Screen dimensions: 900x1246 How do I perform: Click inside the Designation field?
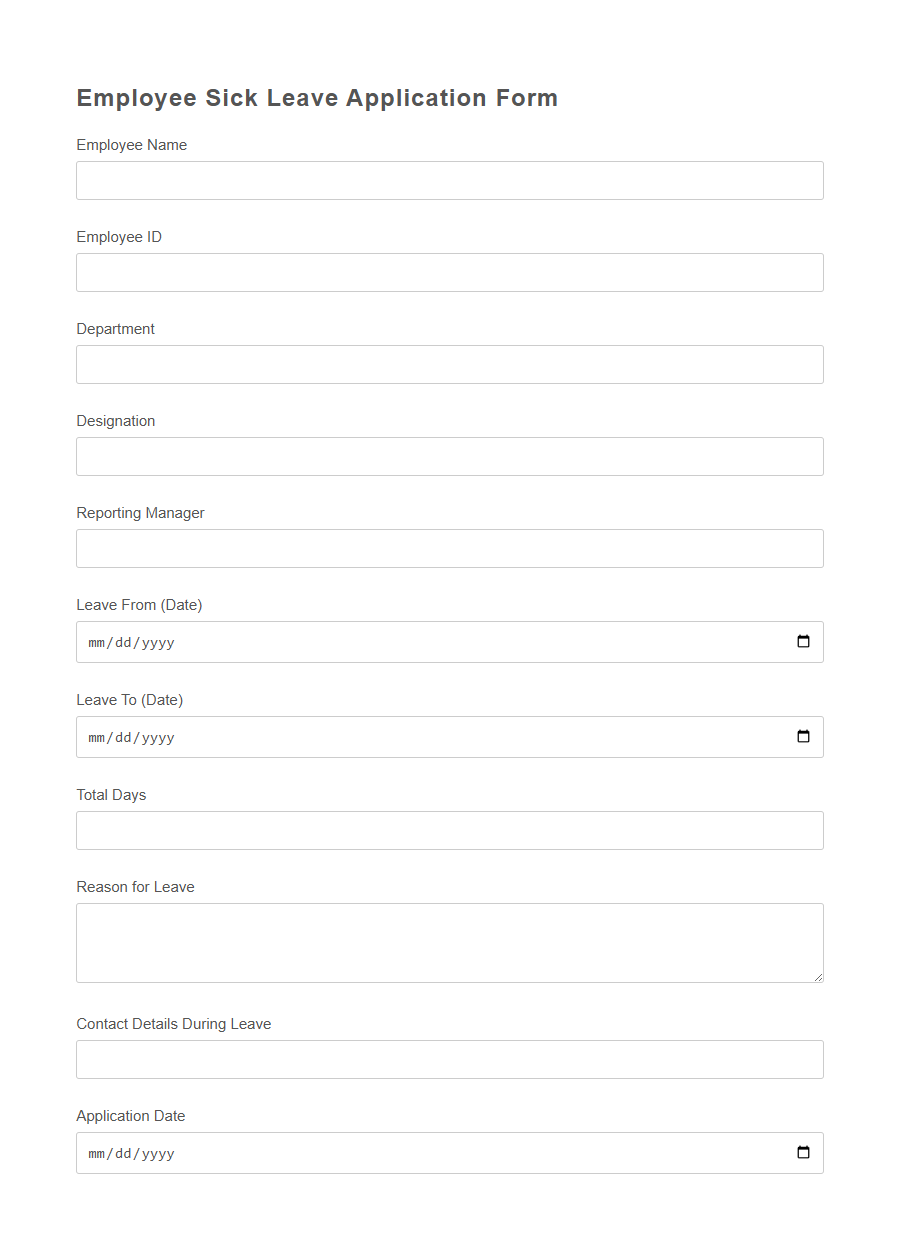coord(449,456)
